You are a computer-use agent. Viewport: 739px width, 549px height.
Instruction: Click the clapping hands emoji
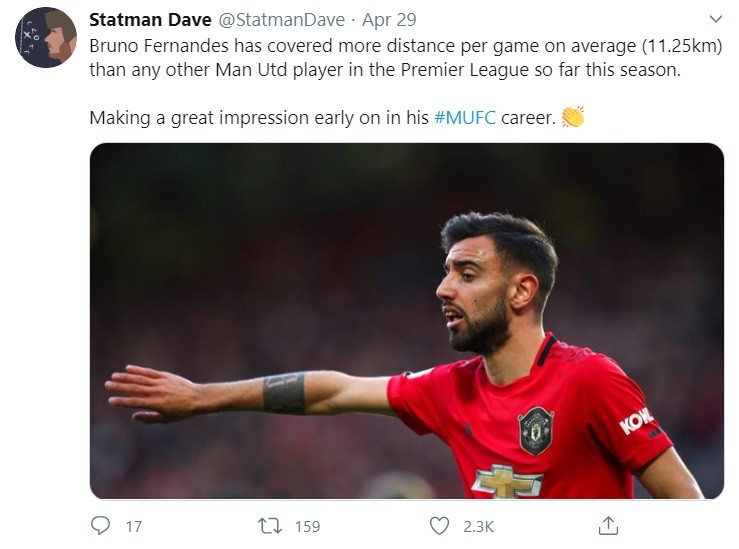(x=572, y=117)
